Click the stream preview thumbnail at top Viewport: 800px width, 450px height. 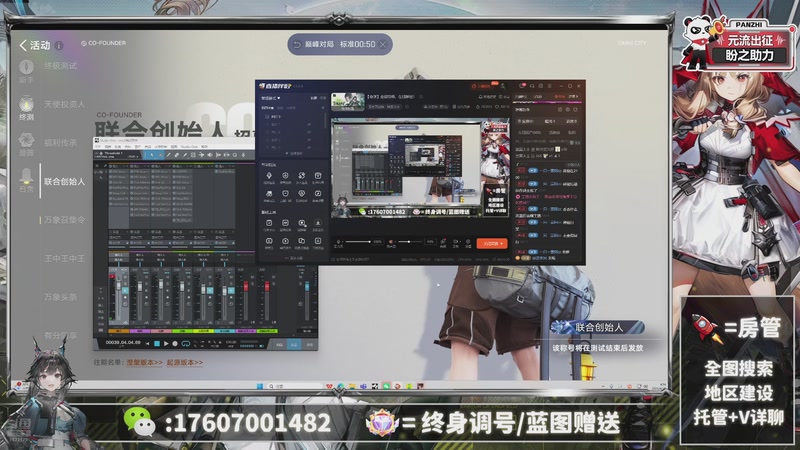click(347, 100)
